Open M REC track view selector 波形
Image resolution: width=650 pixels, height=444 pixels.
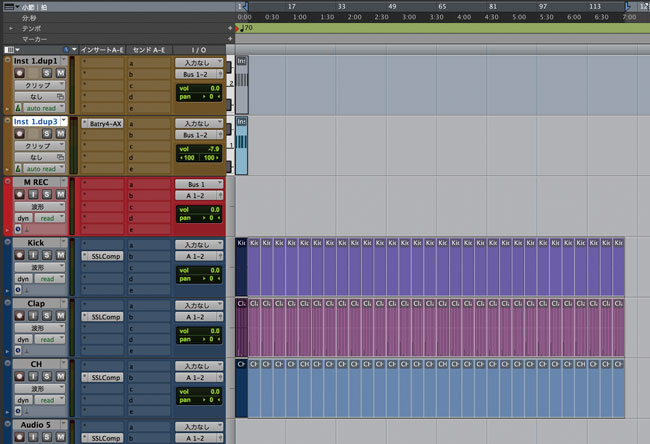40,206
